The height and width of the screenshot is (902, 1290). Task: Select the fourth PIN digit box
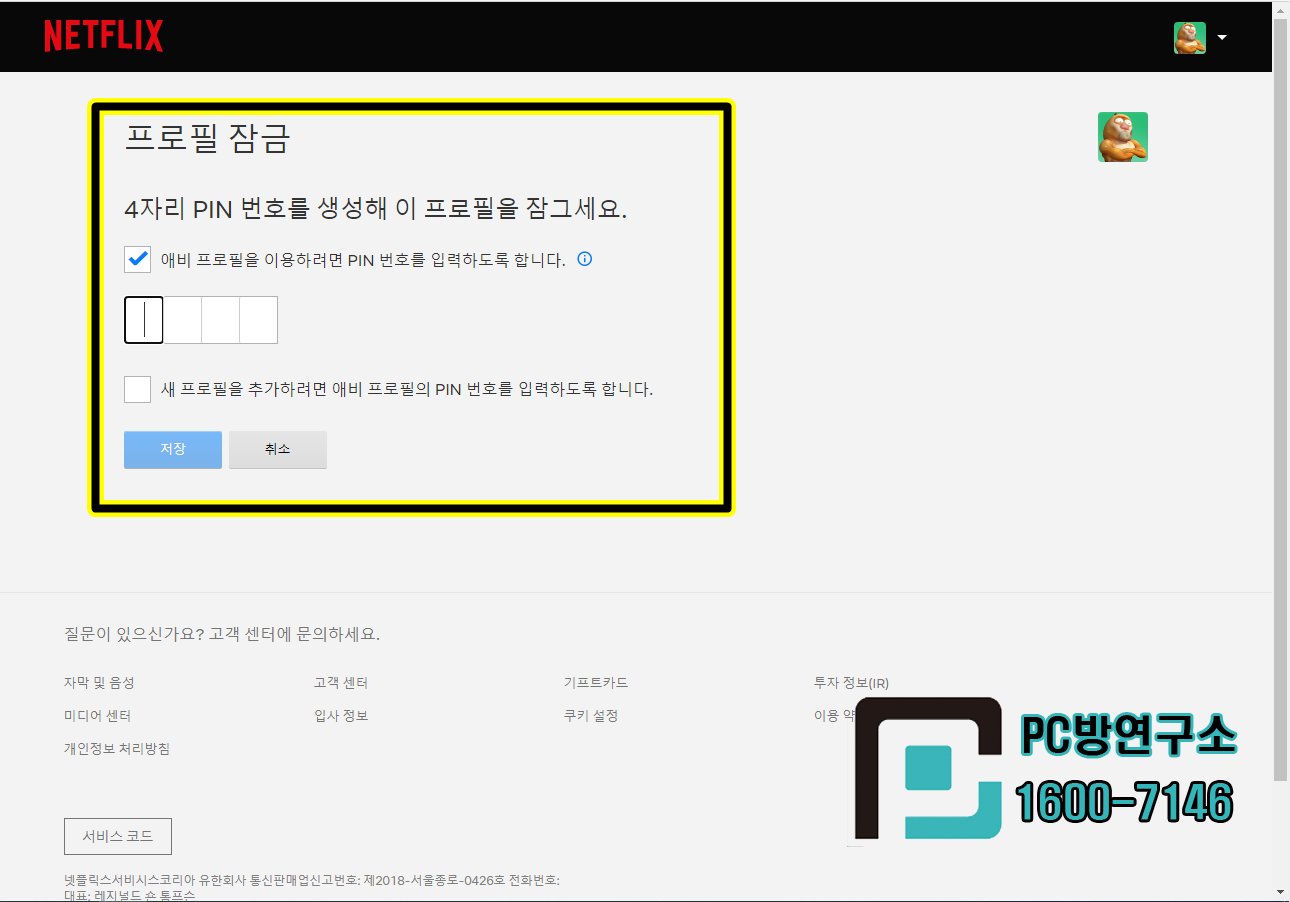258,320
